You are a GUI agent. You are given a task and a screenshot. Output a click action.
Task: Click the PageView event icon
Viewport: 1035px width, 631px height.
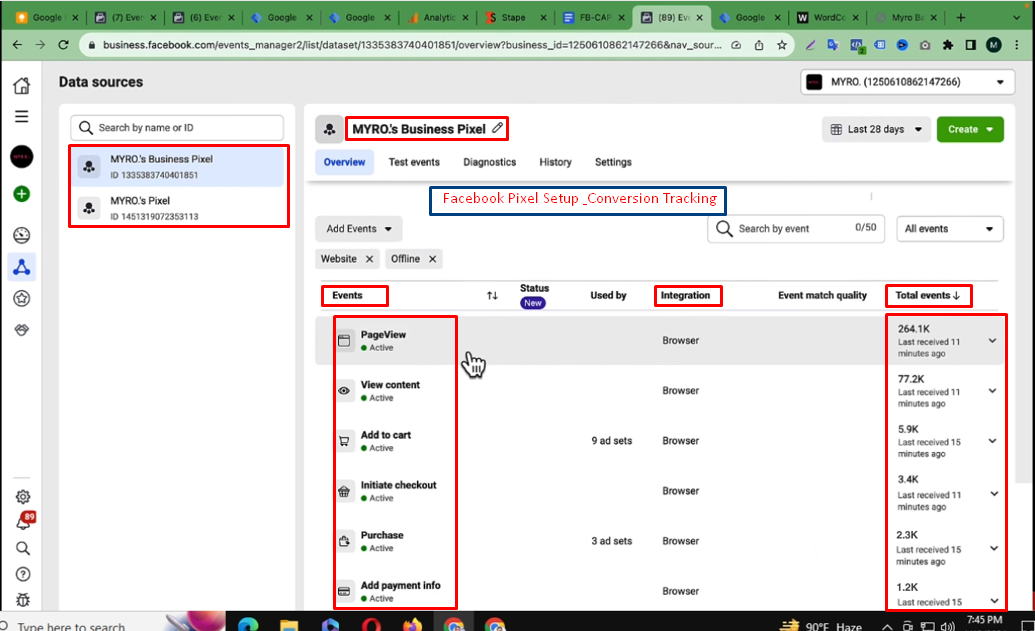coord(344,341)
